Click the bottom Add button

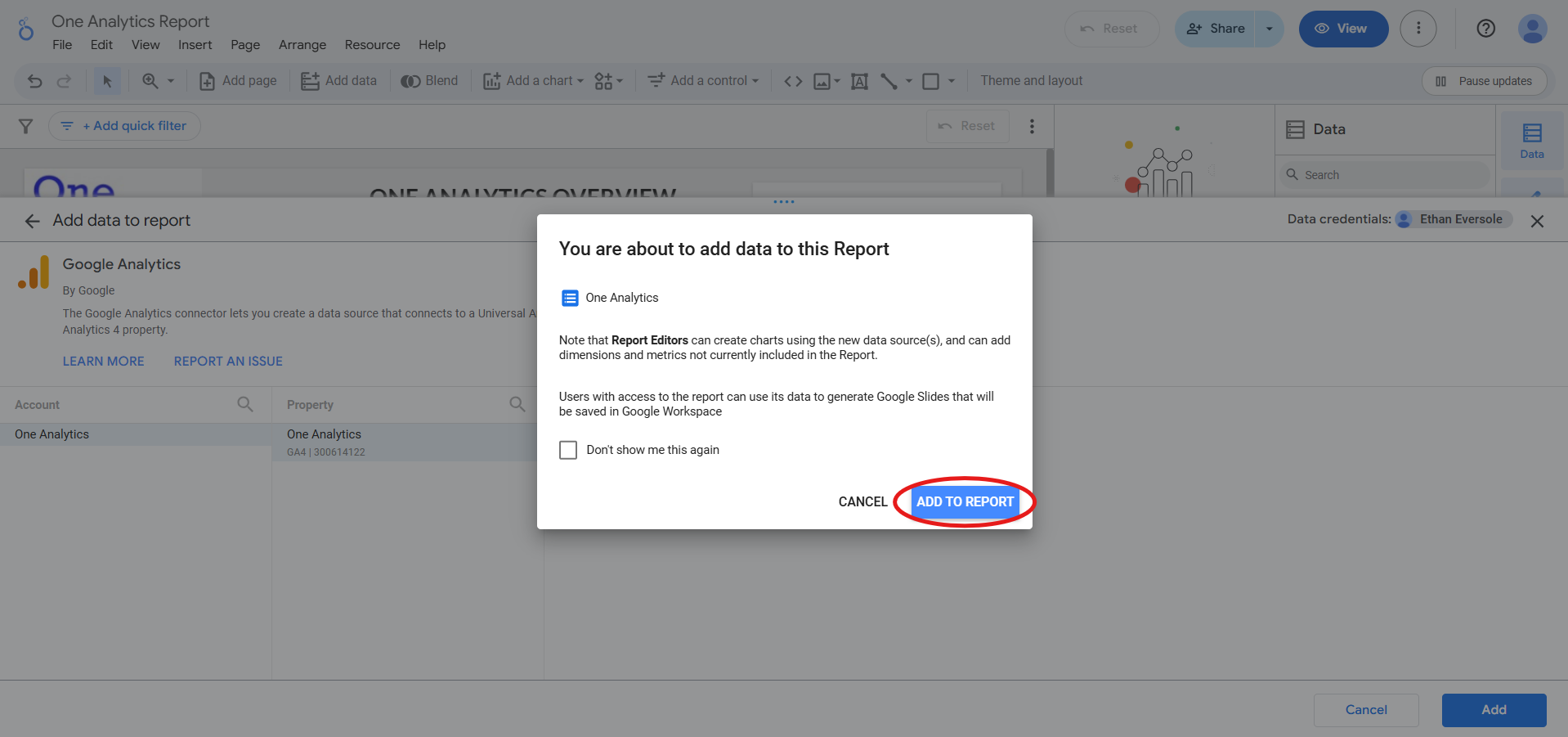(x=1494, y=710)
